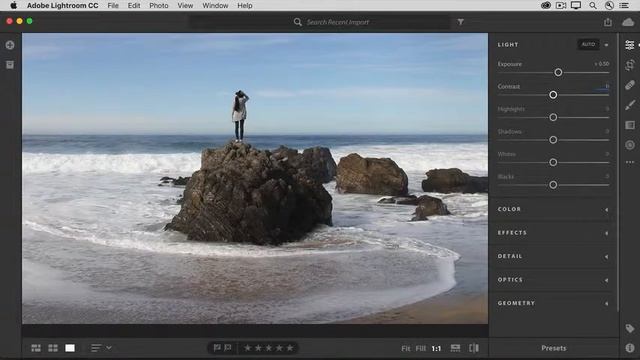The height and width of the screenshot is (360, 640).
Task: Switch to Square Grid view
Action: (53, 348)
